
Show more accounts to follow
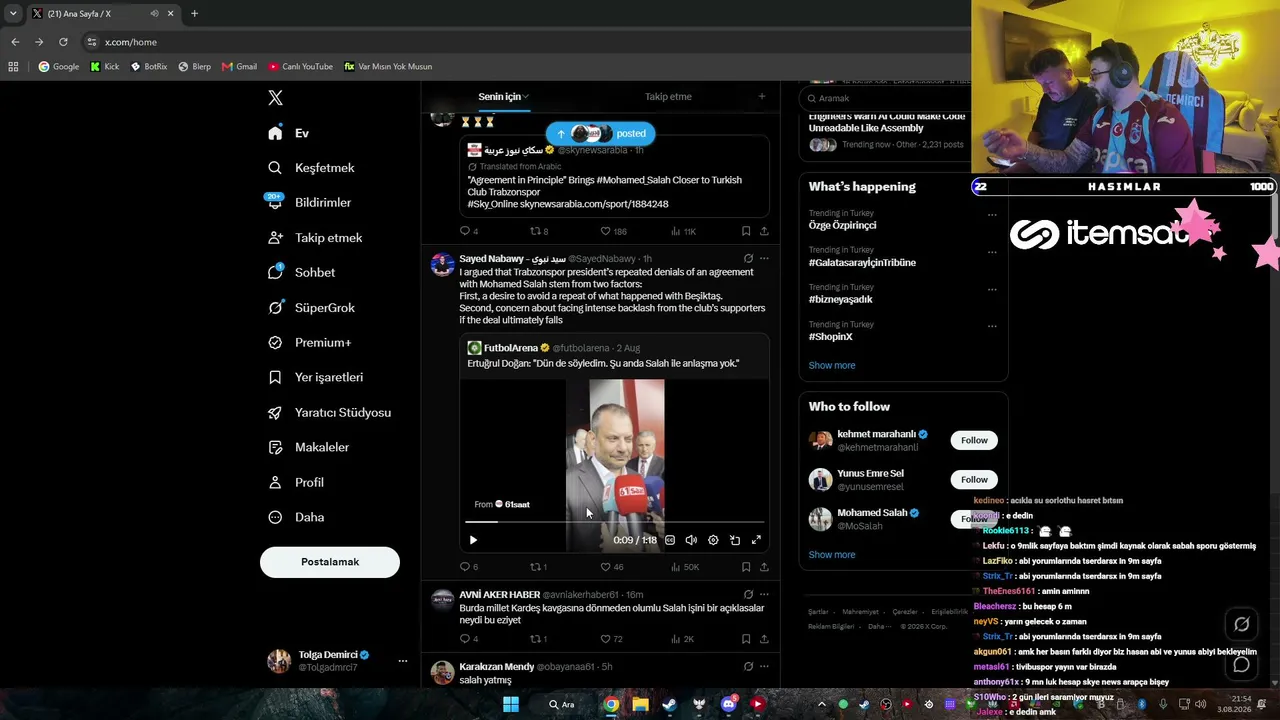click(832, 555)
